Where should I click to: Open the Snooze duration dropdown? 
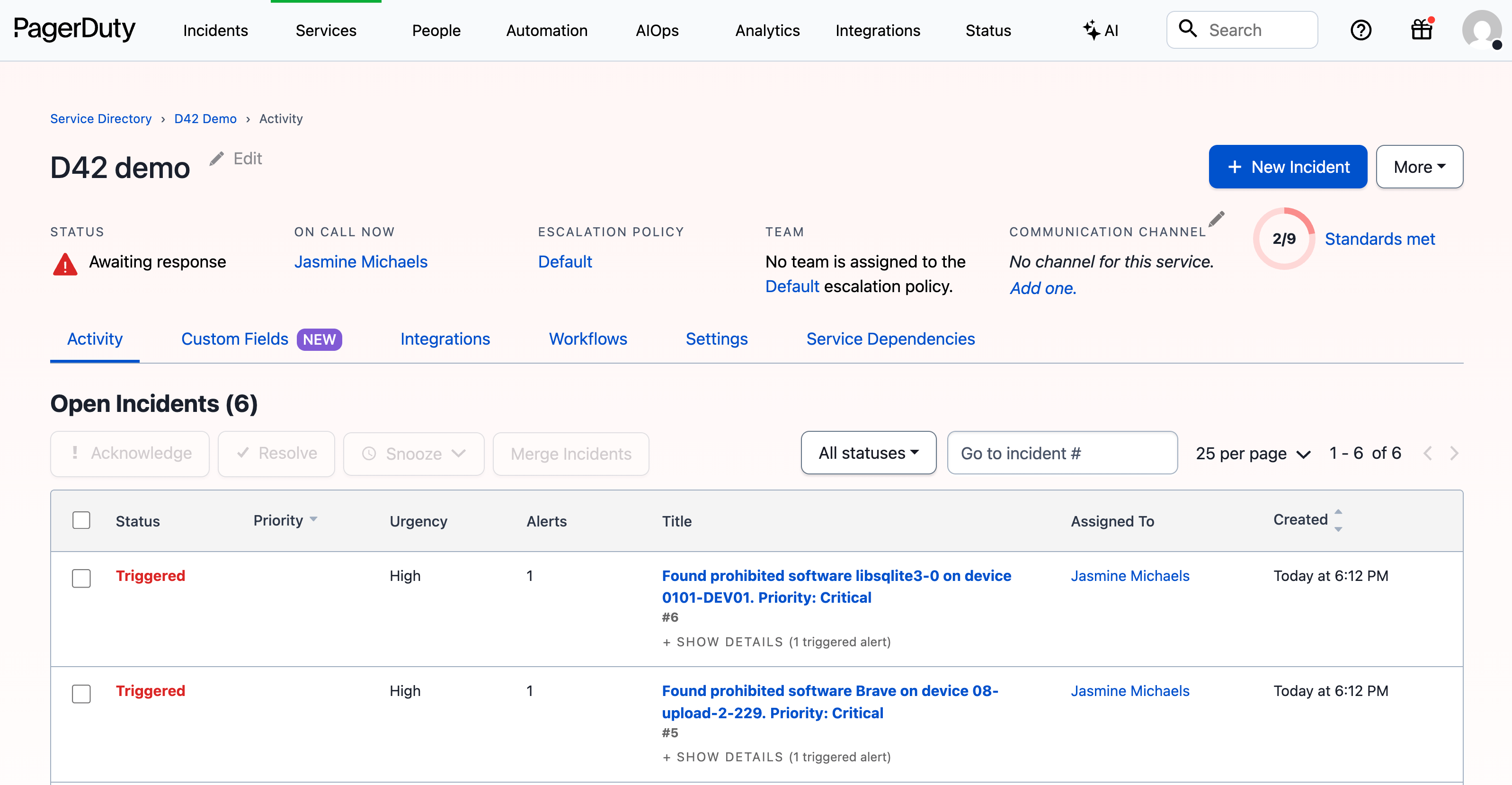[x=460, y=453]
